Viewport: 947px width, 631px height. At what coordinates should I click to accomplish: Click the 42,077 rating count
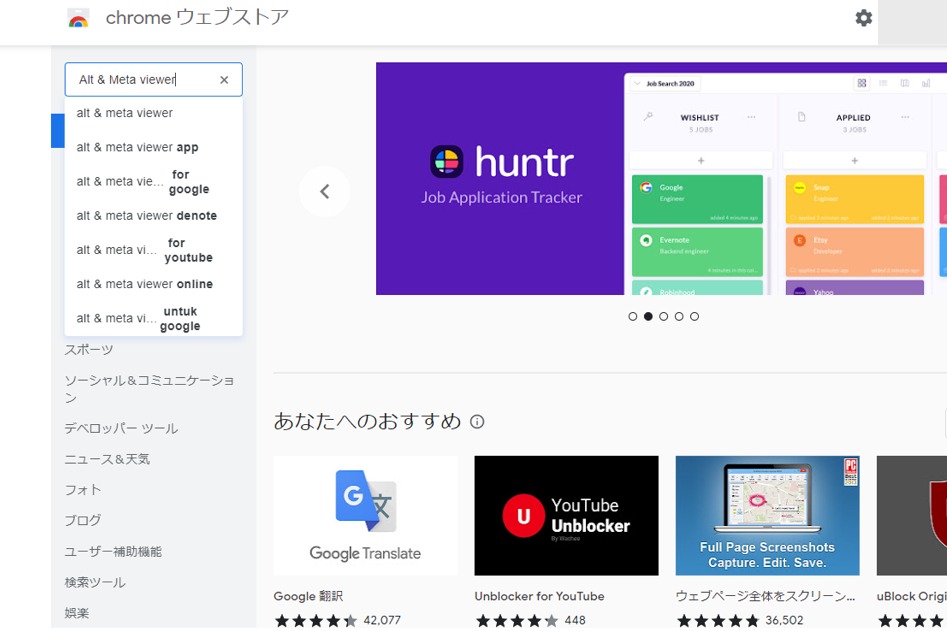click(x=382, y=620)
